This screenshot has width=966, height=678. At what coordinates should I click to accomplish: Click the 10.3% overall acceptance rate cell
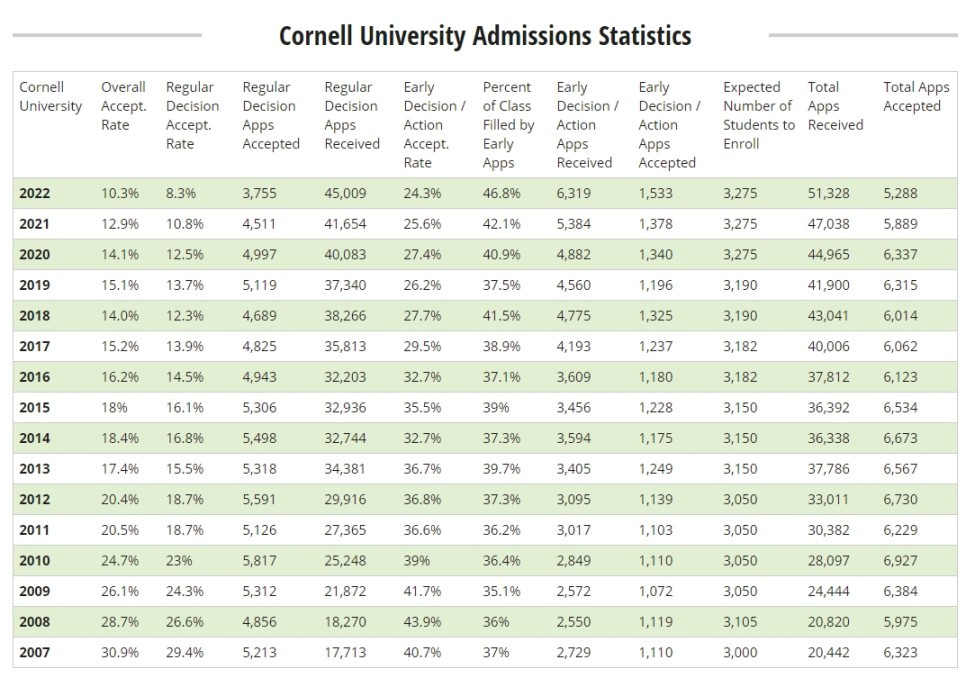pos(120,194)
